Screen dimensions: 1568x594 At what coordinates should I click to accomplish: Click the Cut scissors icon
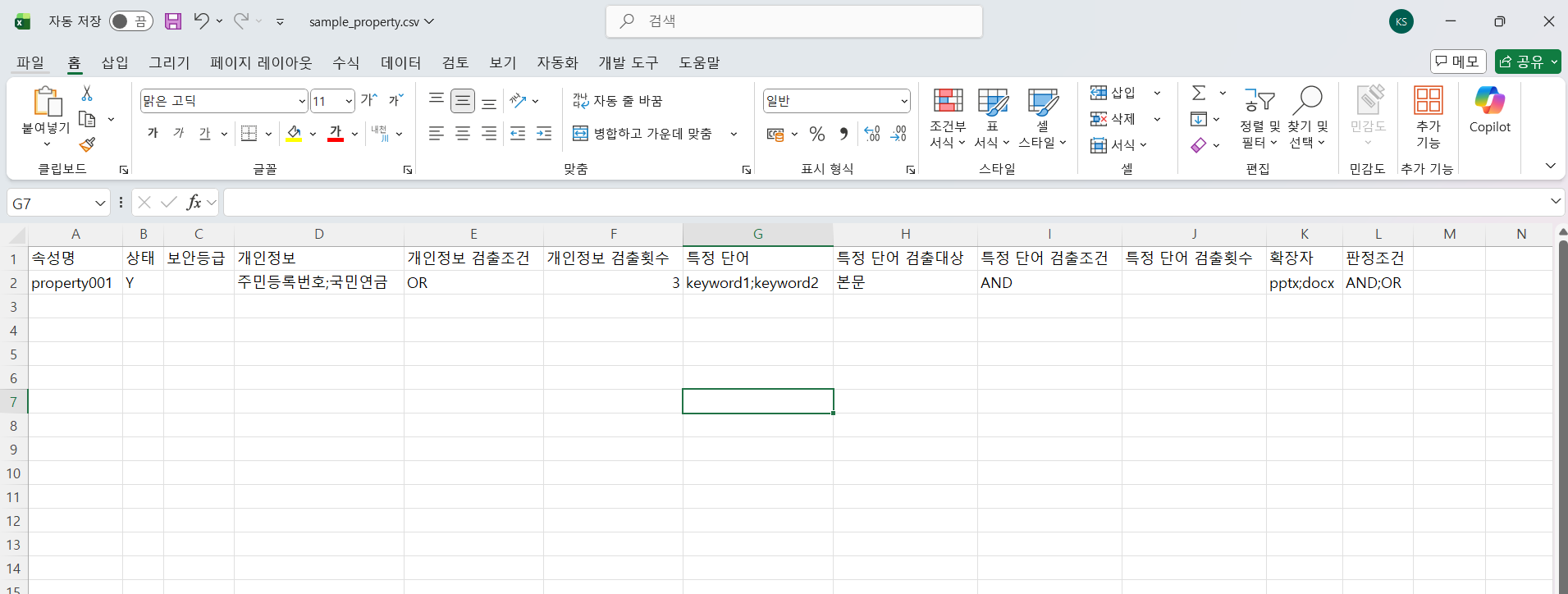coord(87,94)
